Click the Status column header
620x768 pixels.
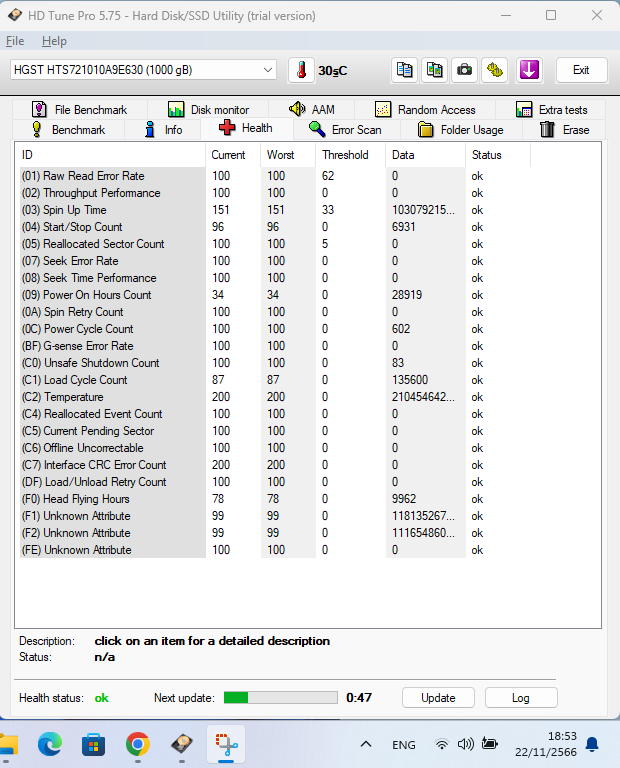tap(498, 155)
